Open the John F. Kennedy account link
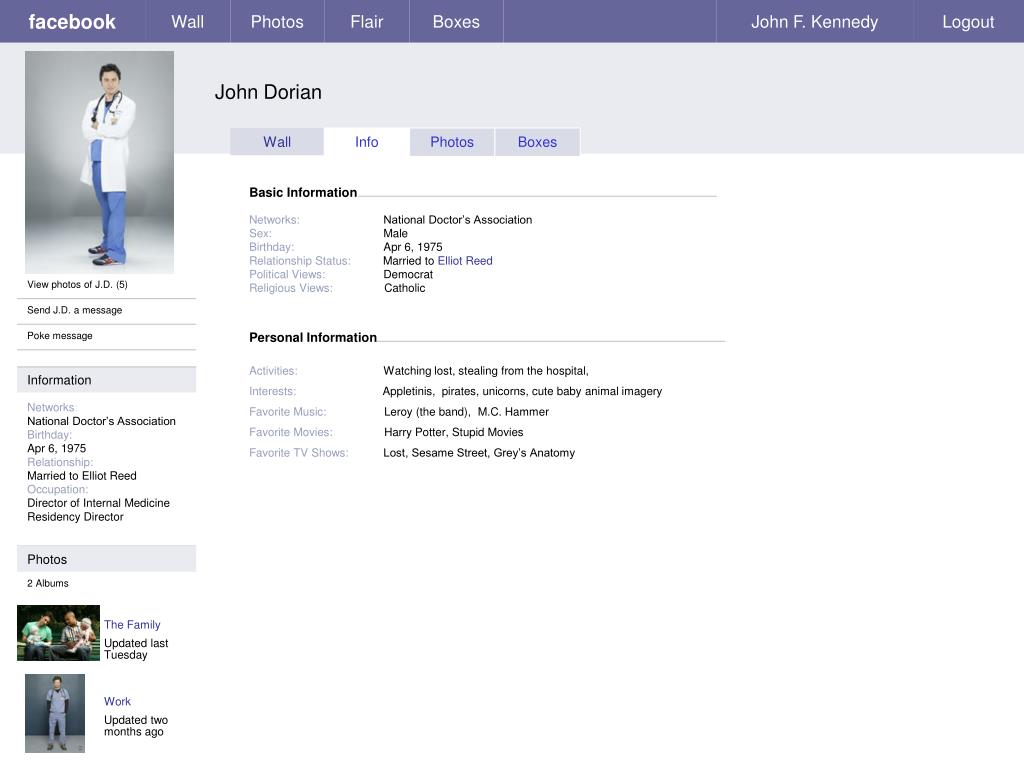 pyautogui.click(x=814, y=22)
